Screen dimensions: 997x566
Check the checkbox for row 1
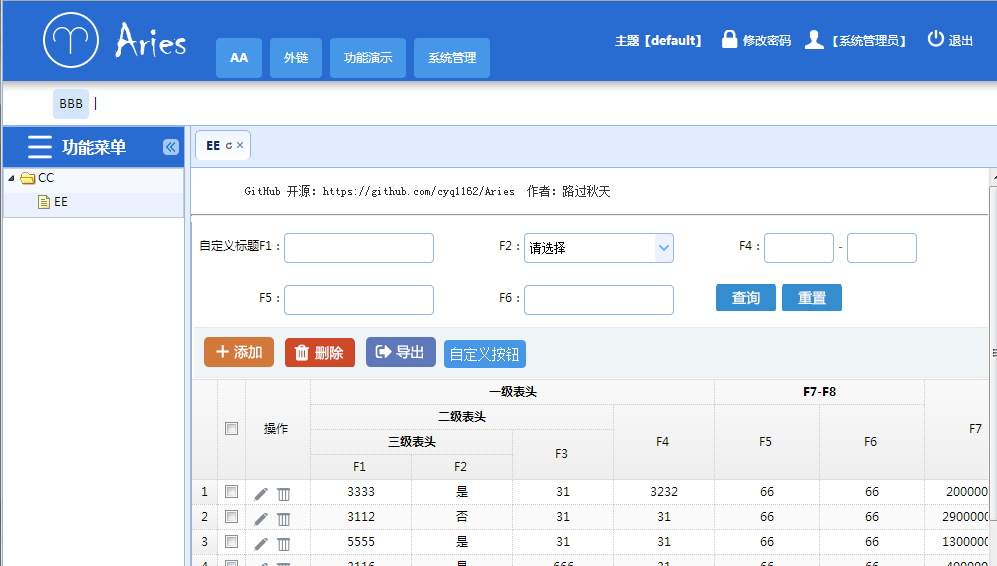231,492
